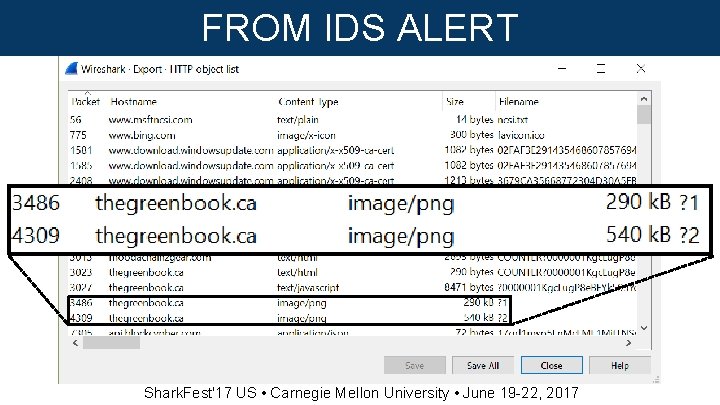Maximize the Wireshark export dialog
This screenshot has width=720, height=405.
(x=601, y=69)
